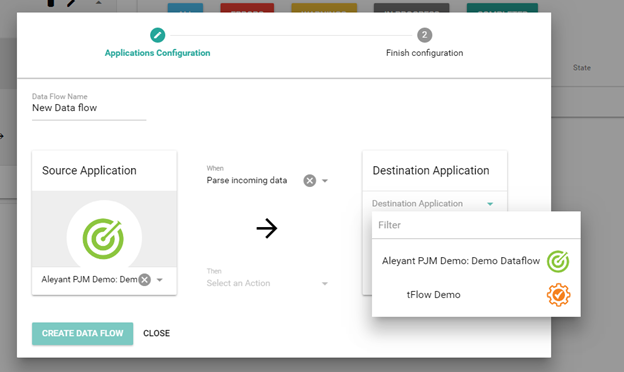624x372 pixels.
Task: Toggle the Destination Application dropdown arrow
Action: pos(490,204)
